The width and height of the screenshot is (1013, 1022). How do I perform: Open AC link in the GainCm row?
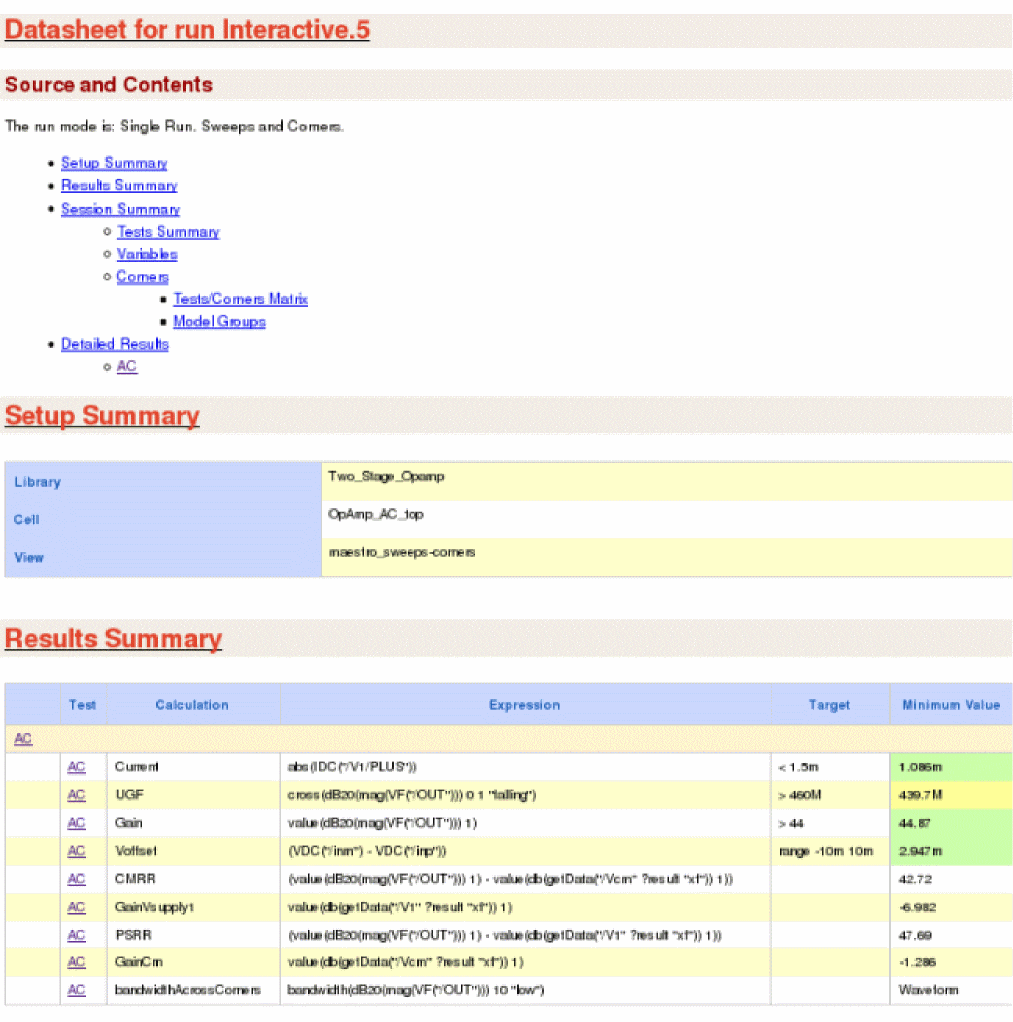(x=76, y=962)
